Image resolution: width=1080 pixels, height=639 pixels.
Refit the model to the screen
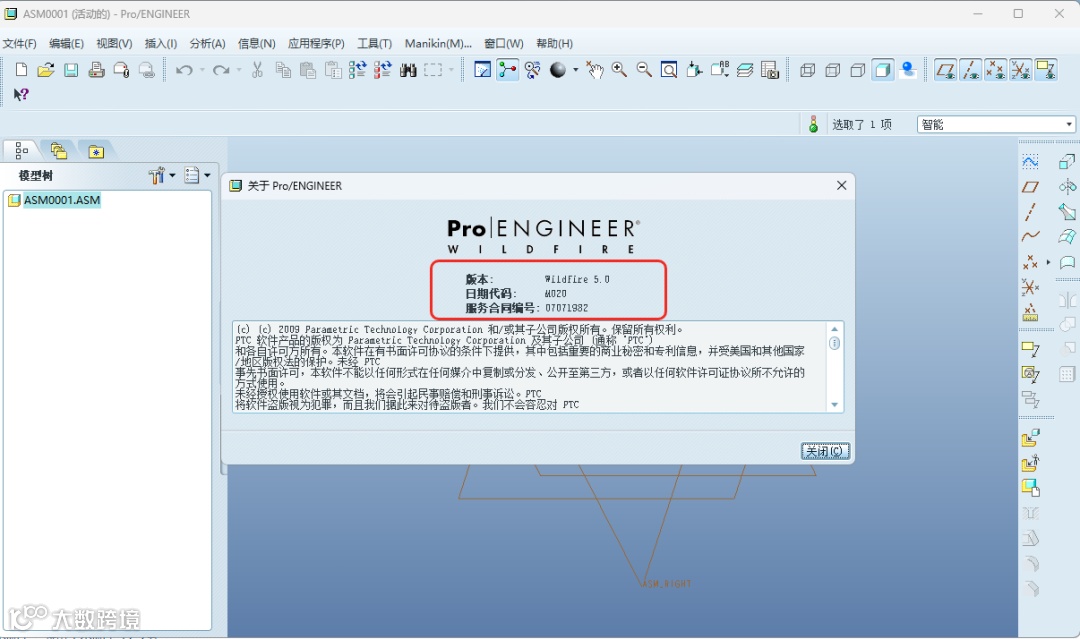click(x=669, y=70)
